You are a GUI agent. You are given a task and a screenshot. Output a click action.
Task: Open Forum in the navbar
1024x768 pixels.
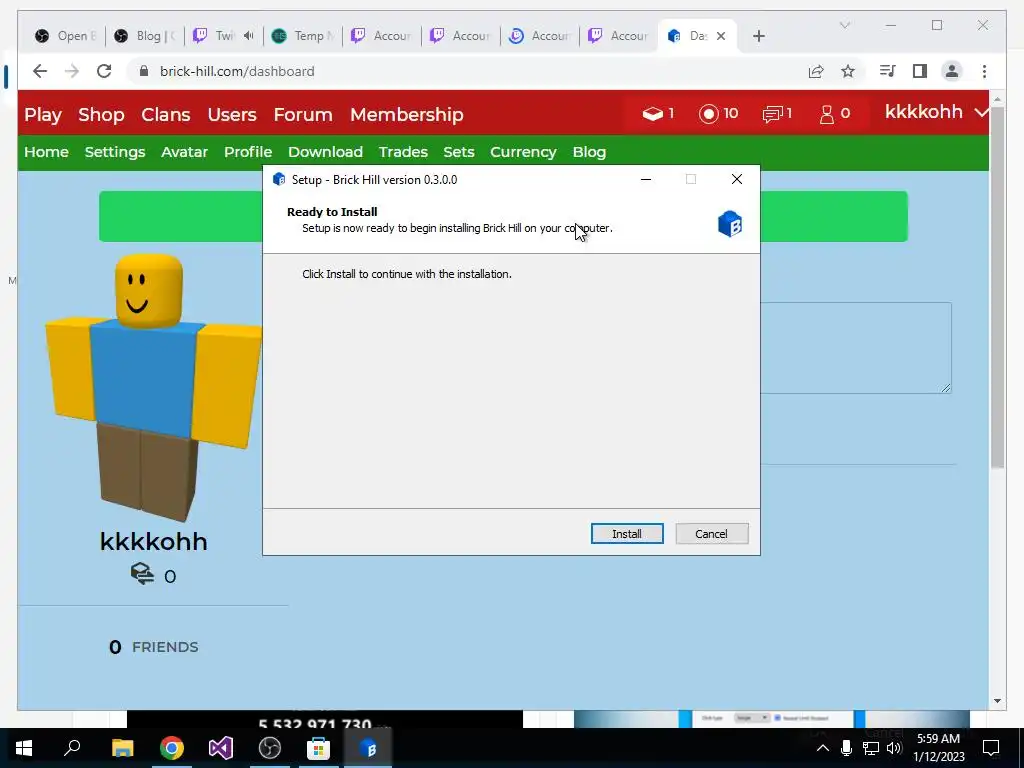pyautogui.click(x=303, y=115)
